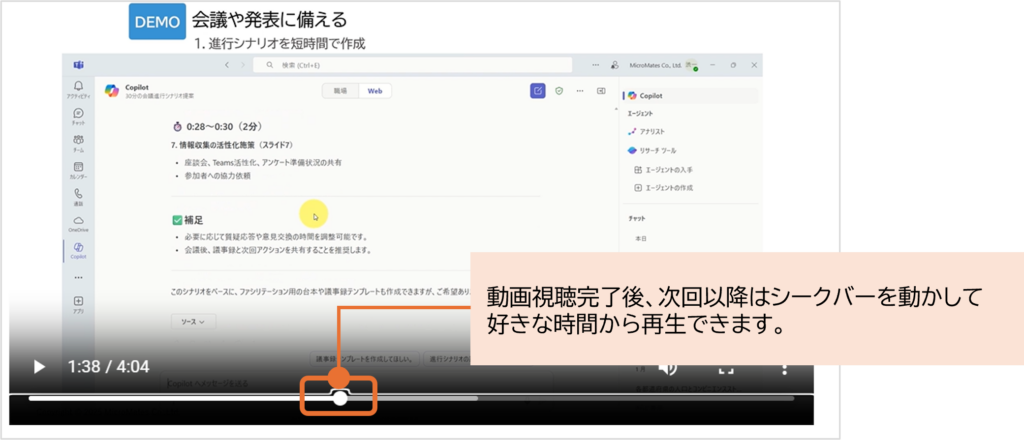Open Calendar in Teams sidebar

coord(78,170)
